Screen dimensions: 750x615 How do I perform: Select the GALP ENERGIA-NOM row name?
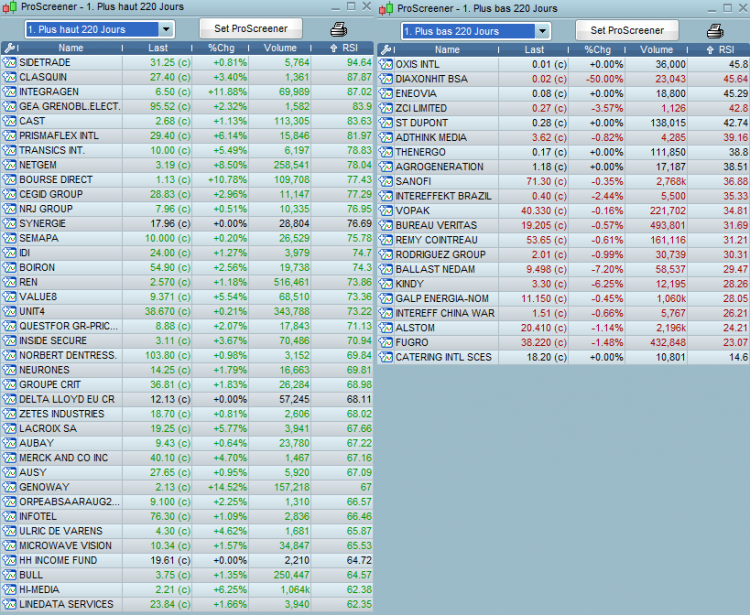click(442, 298)
